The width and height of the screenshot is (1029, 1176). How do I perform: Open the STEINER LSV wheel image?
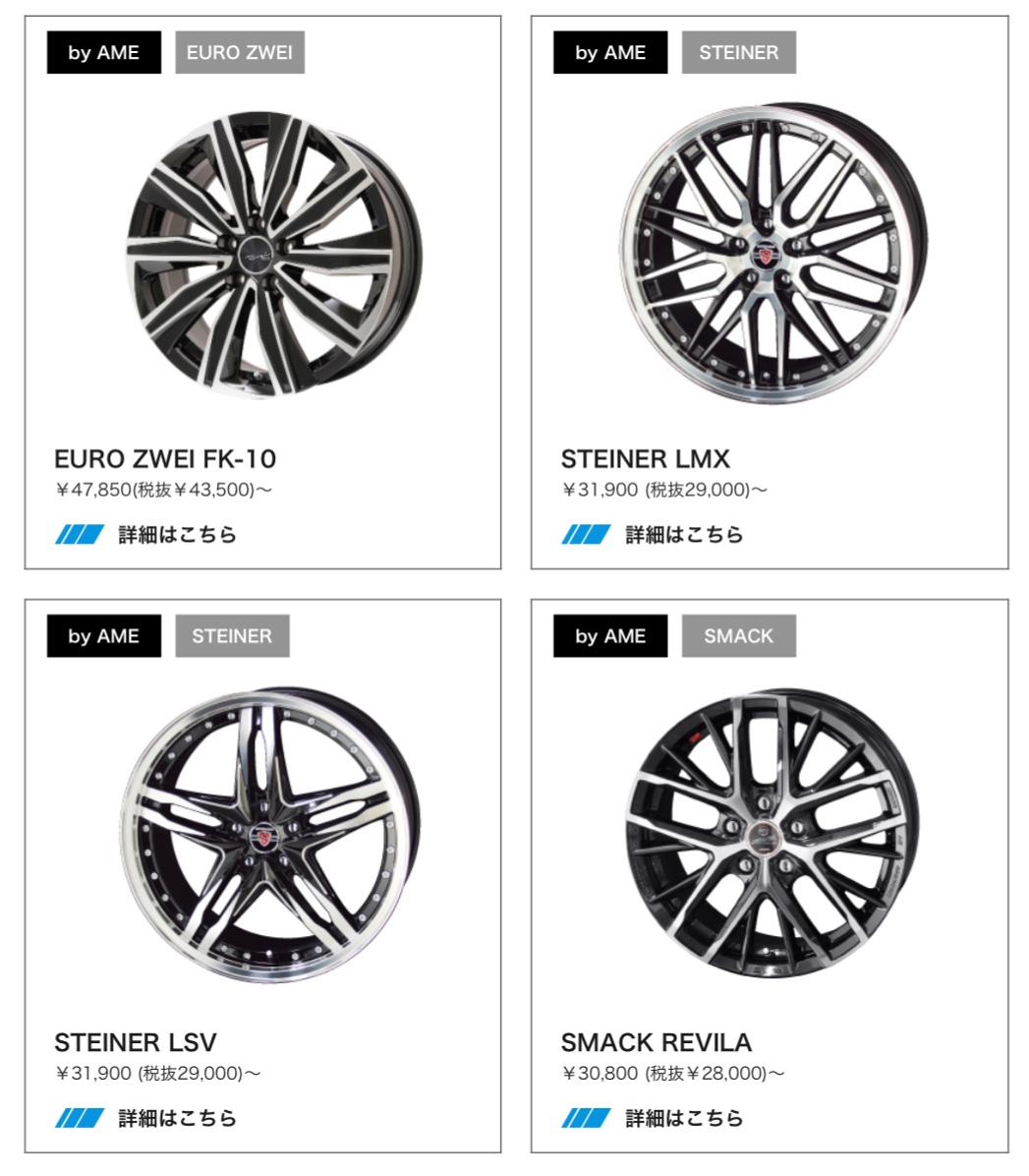click(270, 834)
